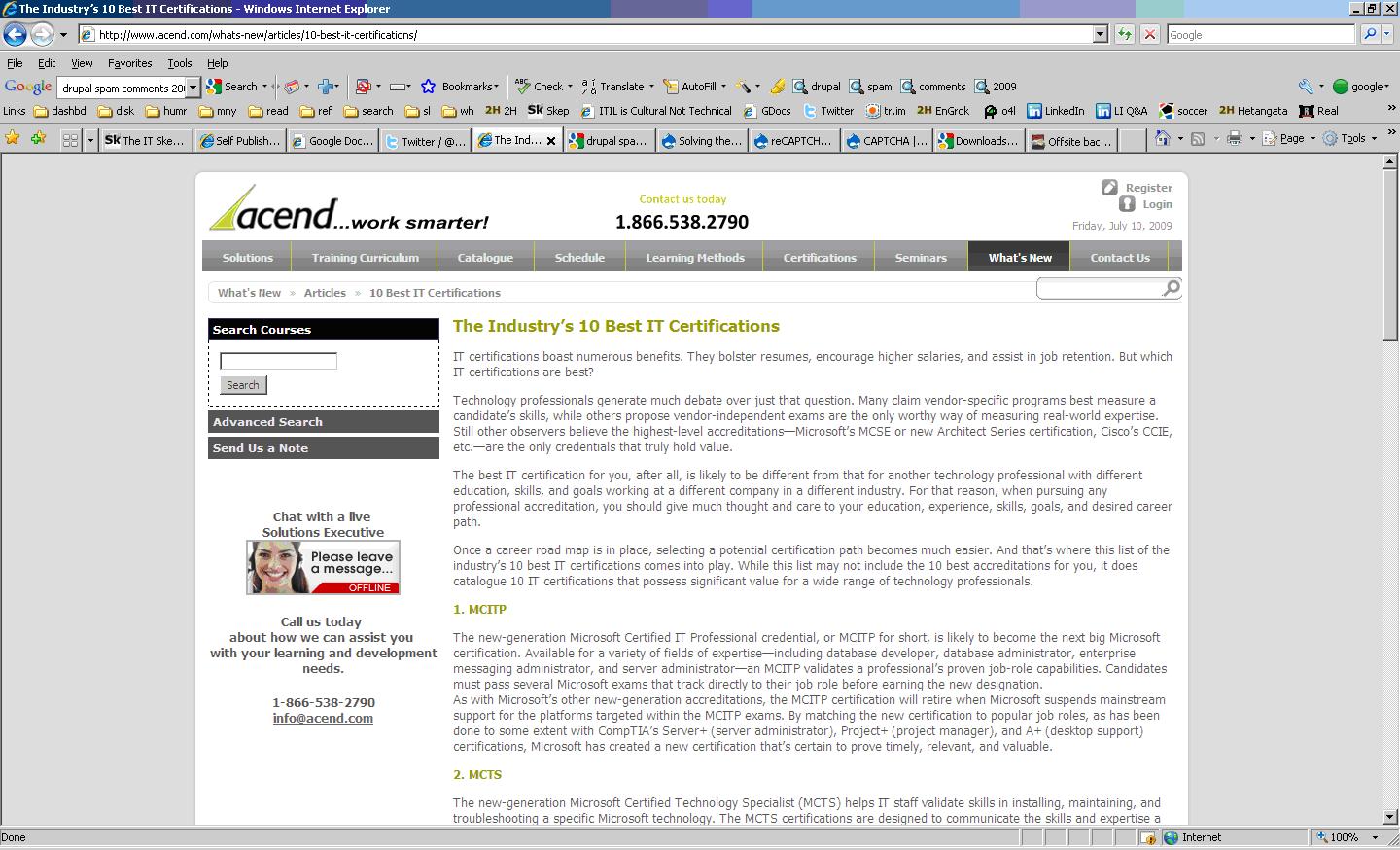Open Google toolbar wrench settings
The height and width of the screenshot is (850, 1400).
coord(1306,87)
